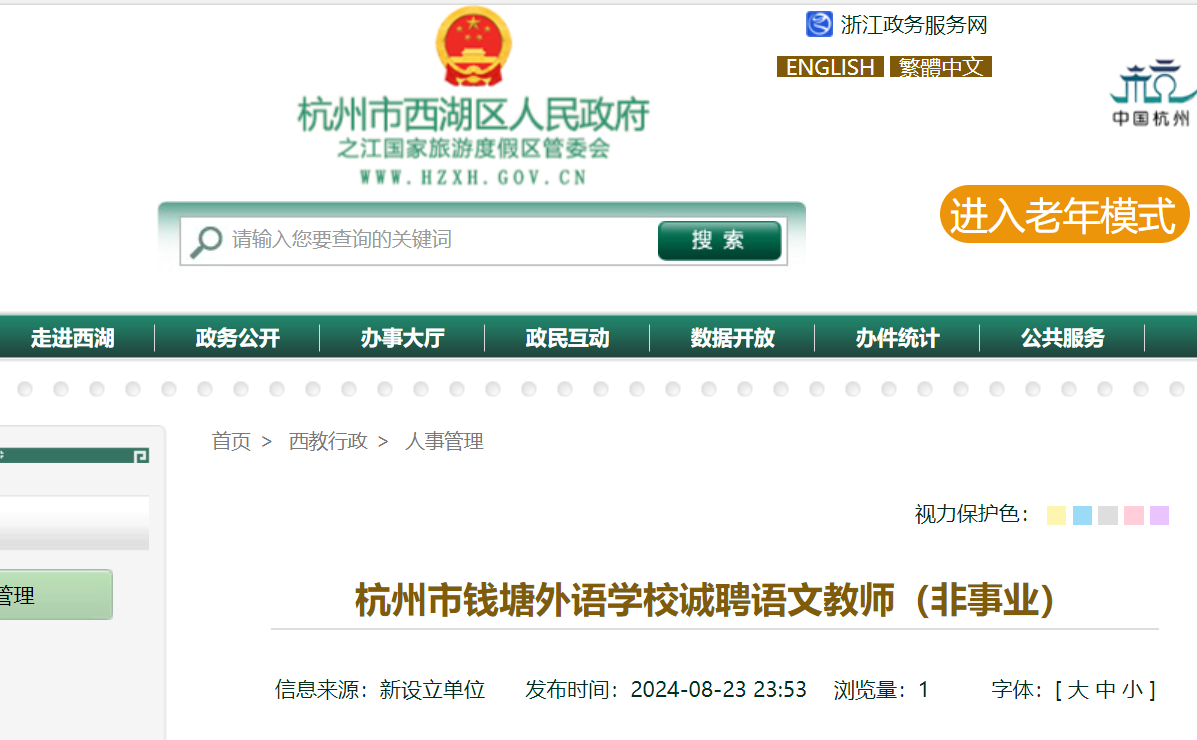
Task: Enable 进入老年模式 elderly mode
Action: [1063, 215]
